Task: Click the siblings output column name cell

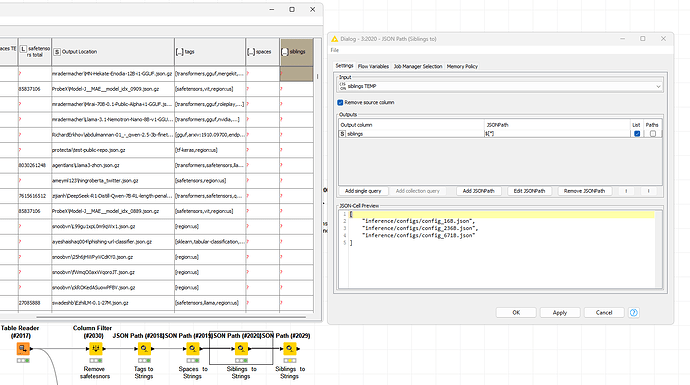Action: (411, 134)
